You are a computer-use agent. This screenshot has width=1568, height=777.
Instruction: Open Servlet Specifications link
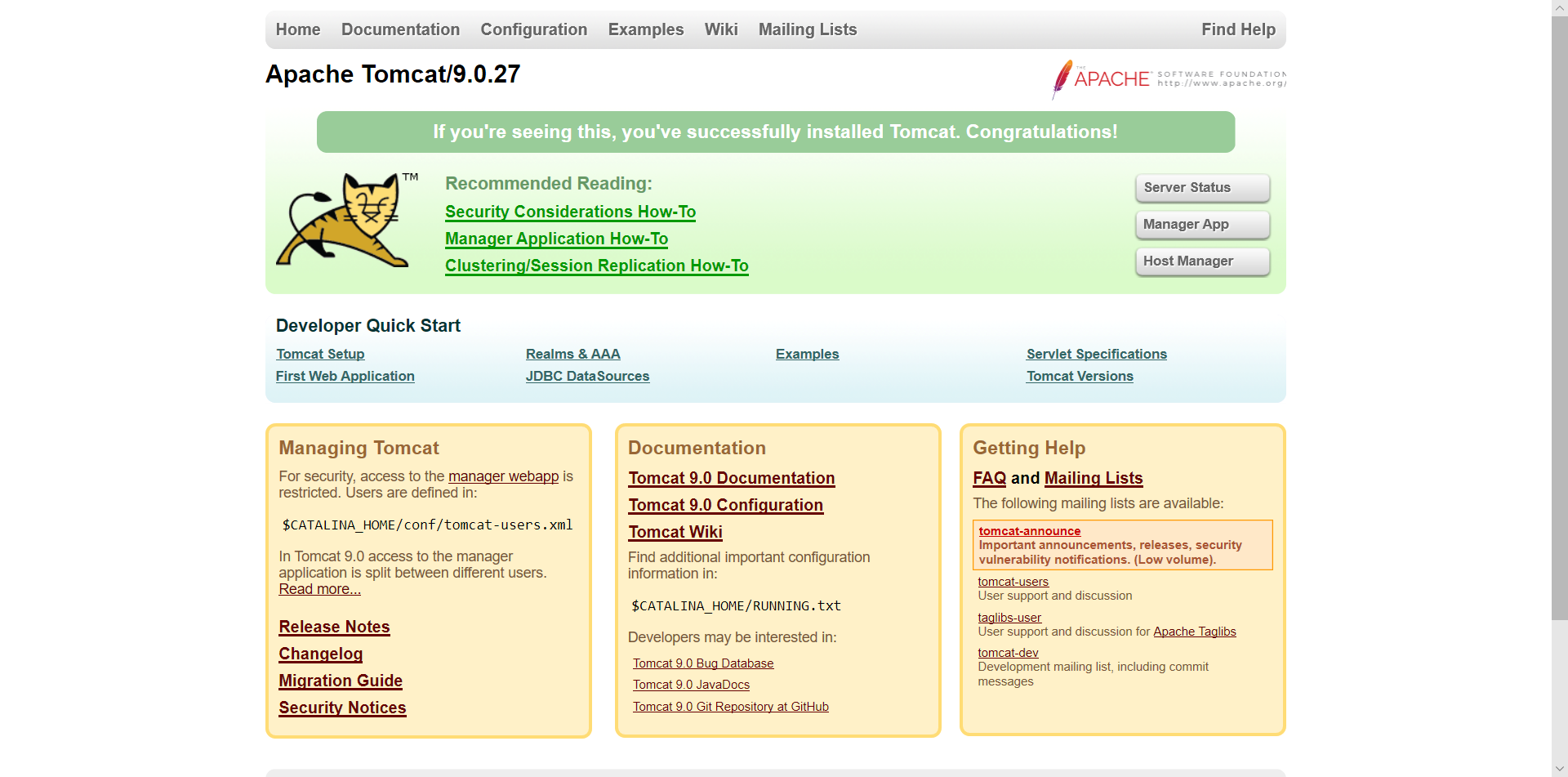[x=1096, y=354]
